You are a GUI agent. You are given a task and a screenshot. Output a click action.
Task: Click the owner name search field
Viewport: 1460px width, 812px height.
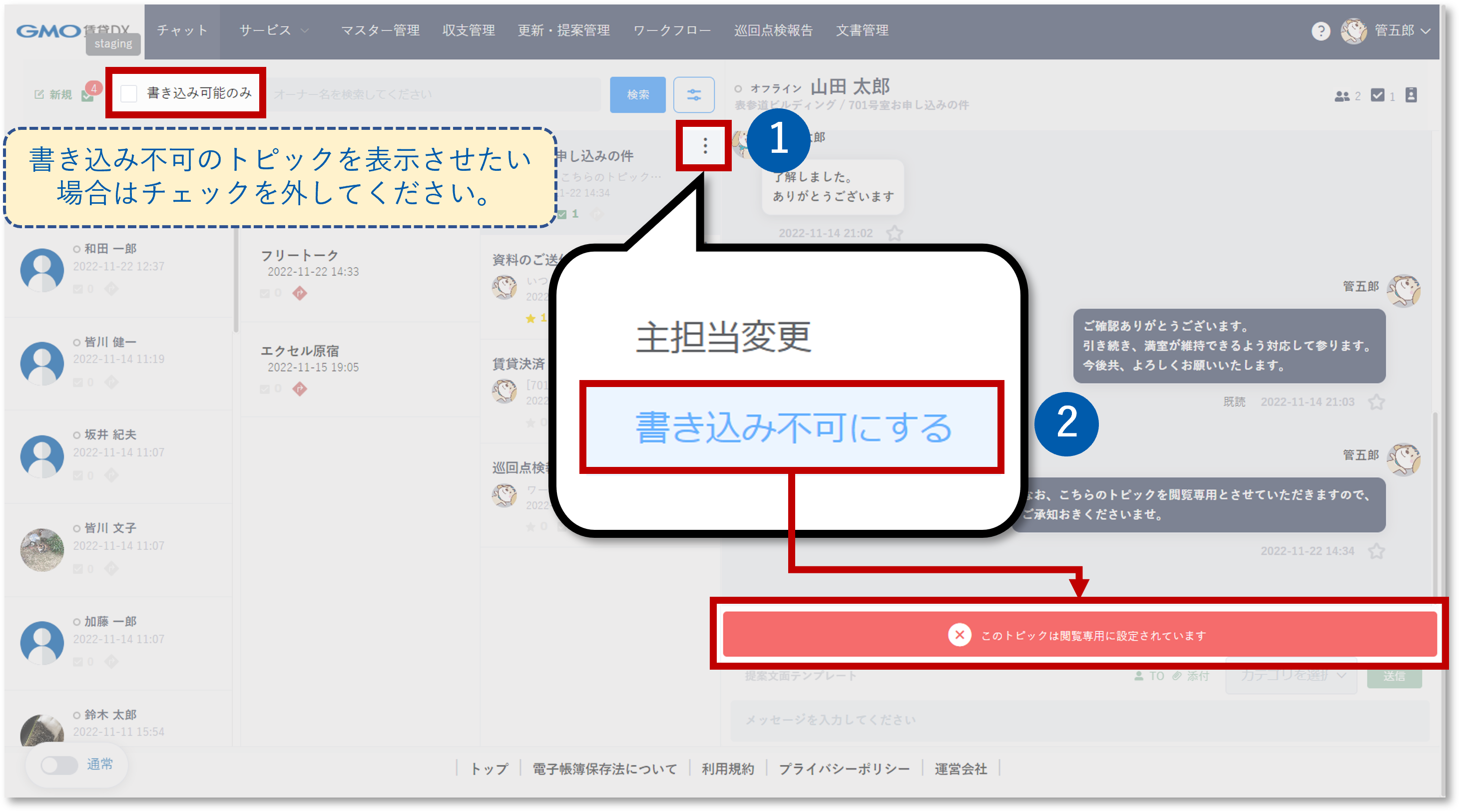[434, 94]
